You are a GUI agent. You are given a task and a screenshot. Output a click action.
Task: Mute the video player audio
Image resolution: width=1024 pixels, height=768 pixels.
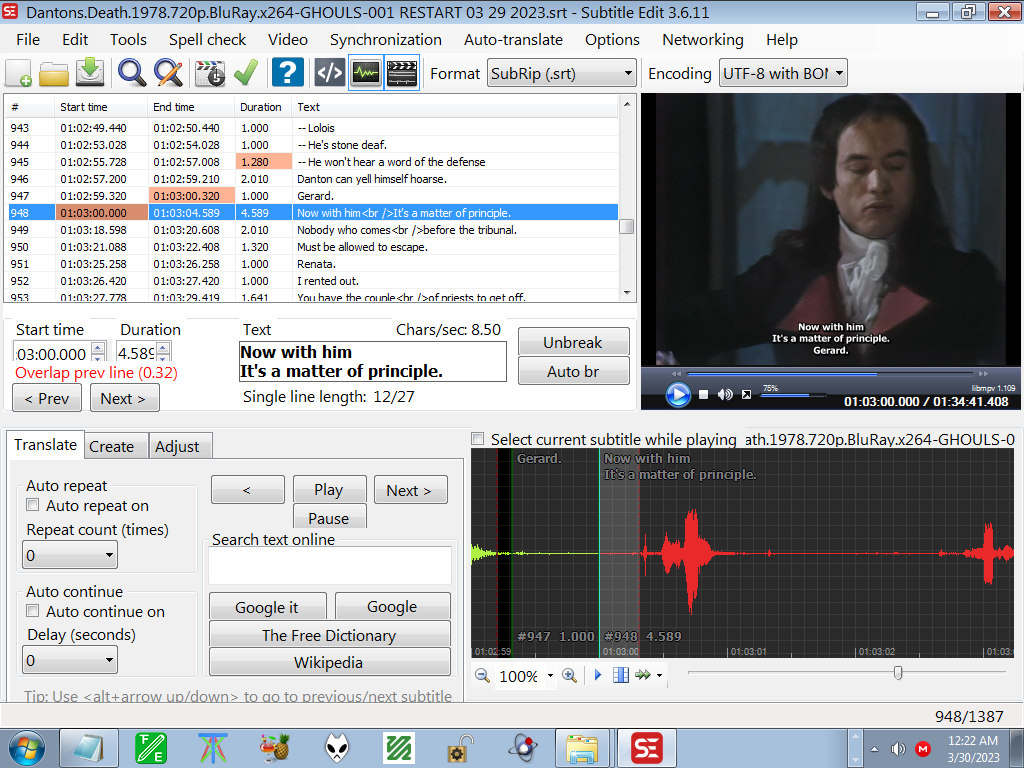pyautogui.click(x=725, y=394)
